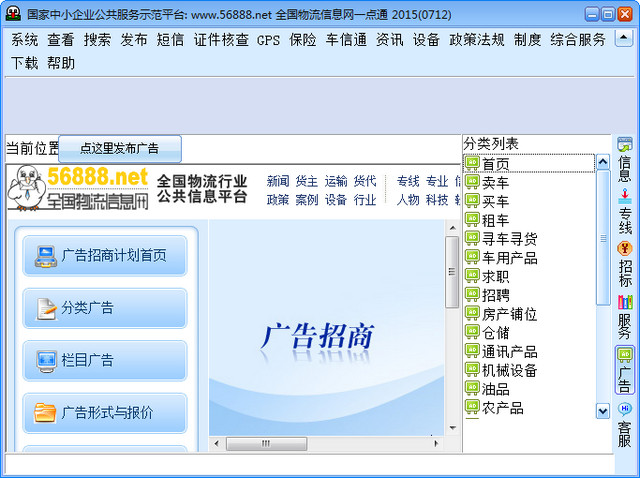Click the AD icon beside 招聘
The height and width of the screenshot is (478, 640).
(472, 295)
